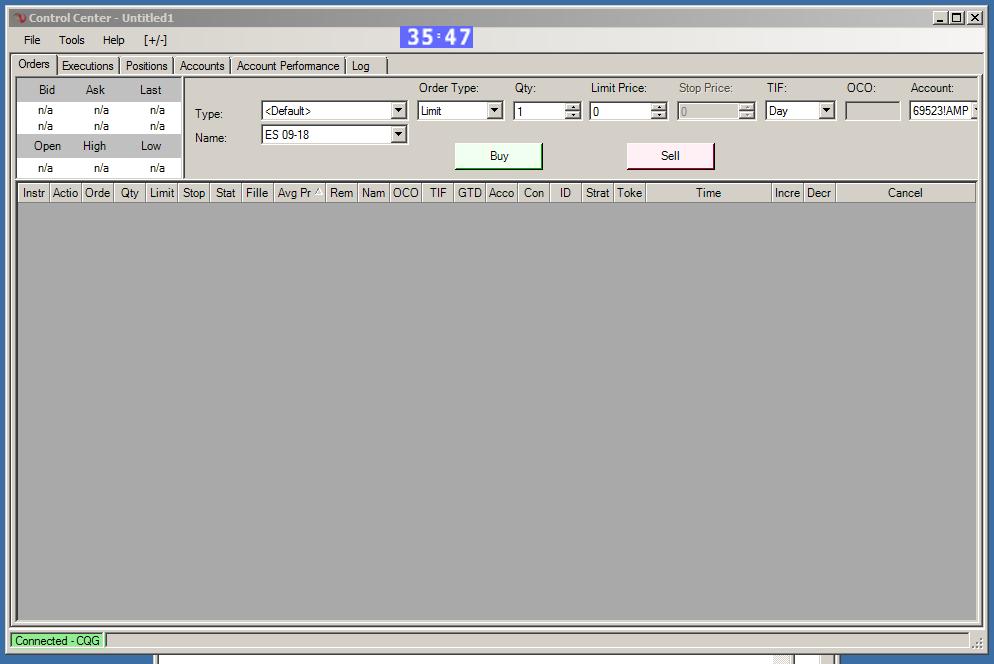The image size is (994, 664).
Task: Click the [+/-] menu item
Action: click(x=155, y=40)
